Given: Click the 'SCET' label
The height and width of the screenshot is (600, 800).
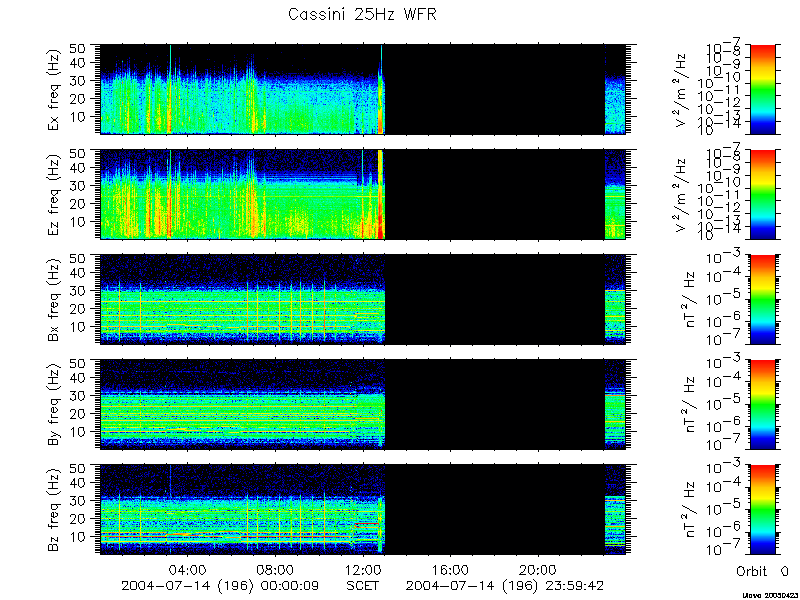Looking at the screenshot, I should point(363,586).
